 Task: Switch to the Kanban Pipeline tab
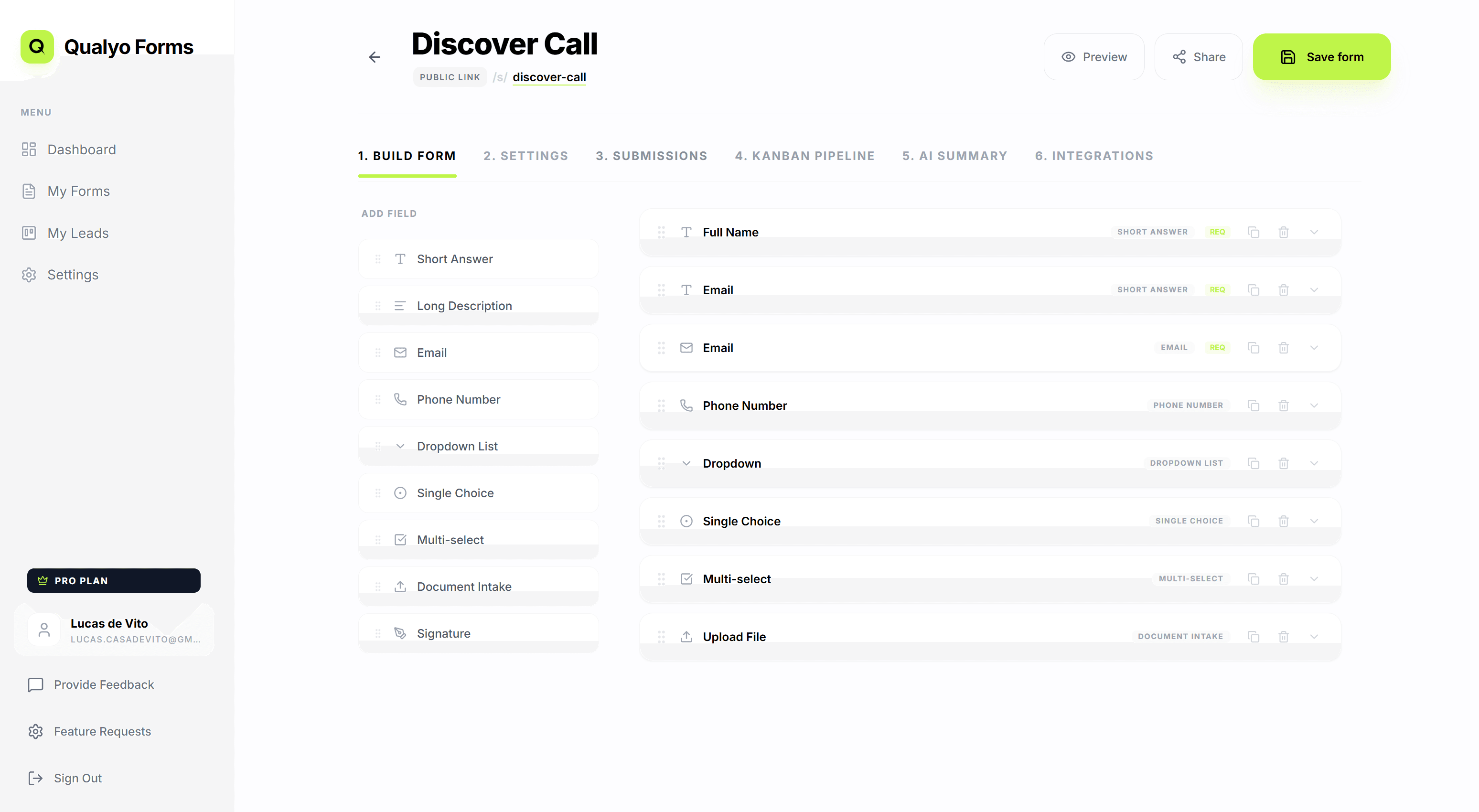pyautogui.click(x=804, y=156)
